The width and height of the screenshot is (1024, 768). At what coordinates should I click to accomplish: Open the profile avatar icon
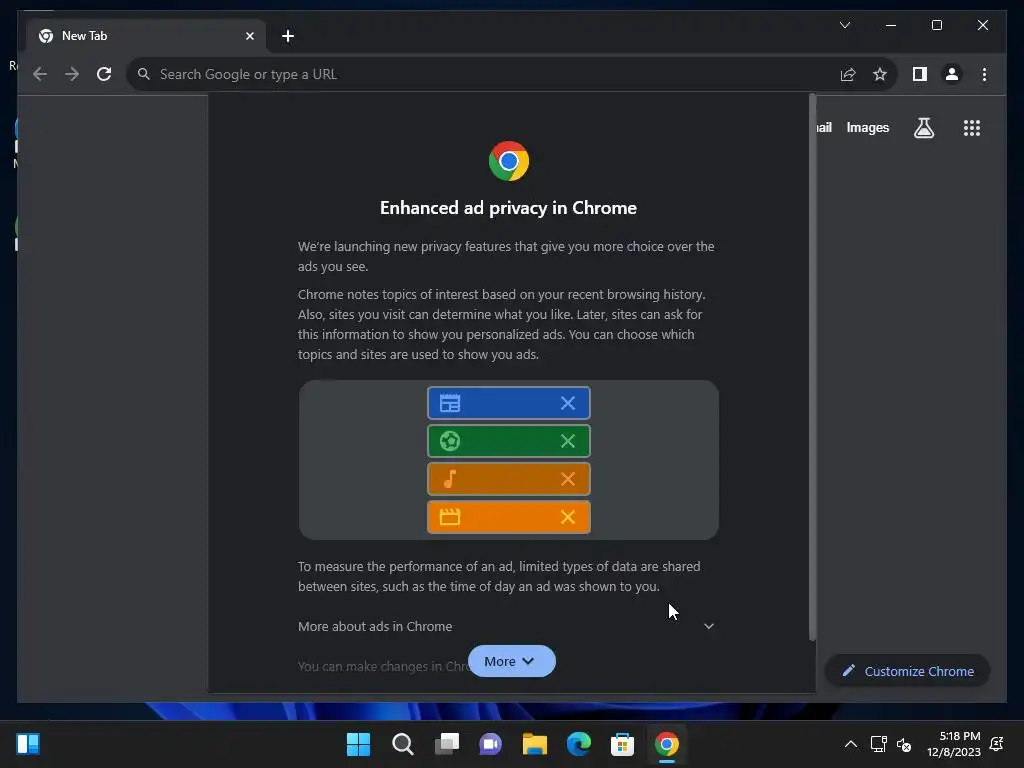click(x=952, y=74)
